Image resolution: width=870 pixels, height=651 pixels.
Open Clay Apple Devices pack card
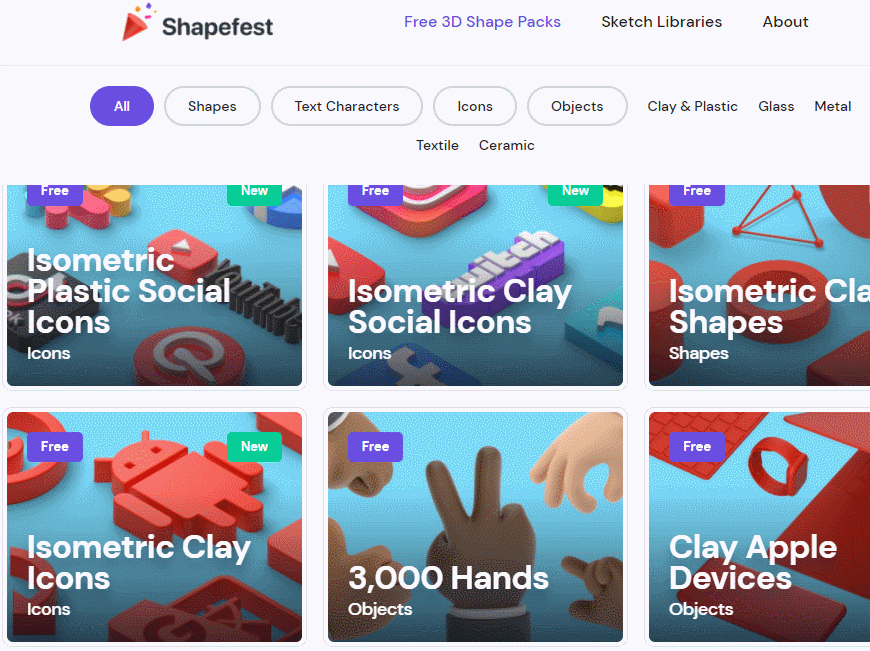coord(759,527)
